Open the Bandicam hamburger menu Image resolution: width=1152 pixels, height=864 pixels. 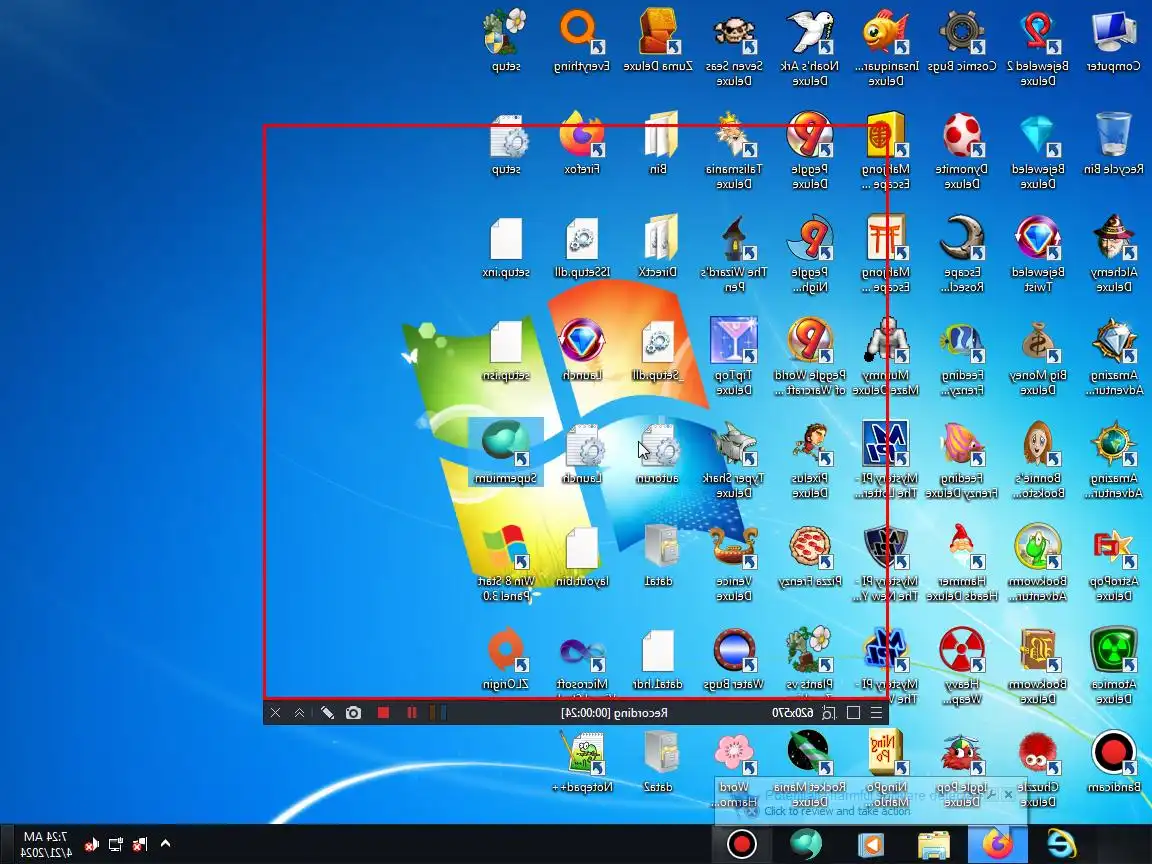tap(876, 713)
